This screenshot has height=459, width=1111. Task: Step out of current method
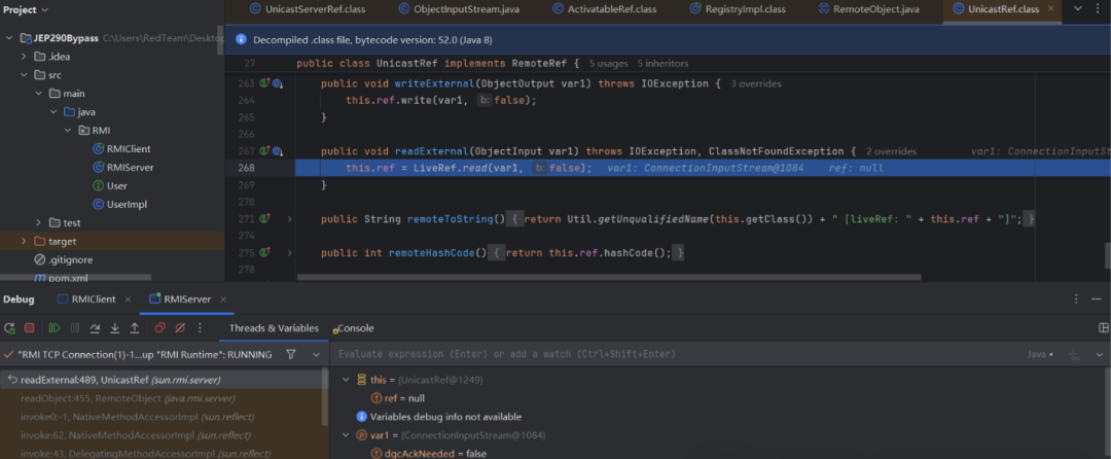click(134, 328)
